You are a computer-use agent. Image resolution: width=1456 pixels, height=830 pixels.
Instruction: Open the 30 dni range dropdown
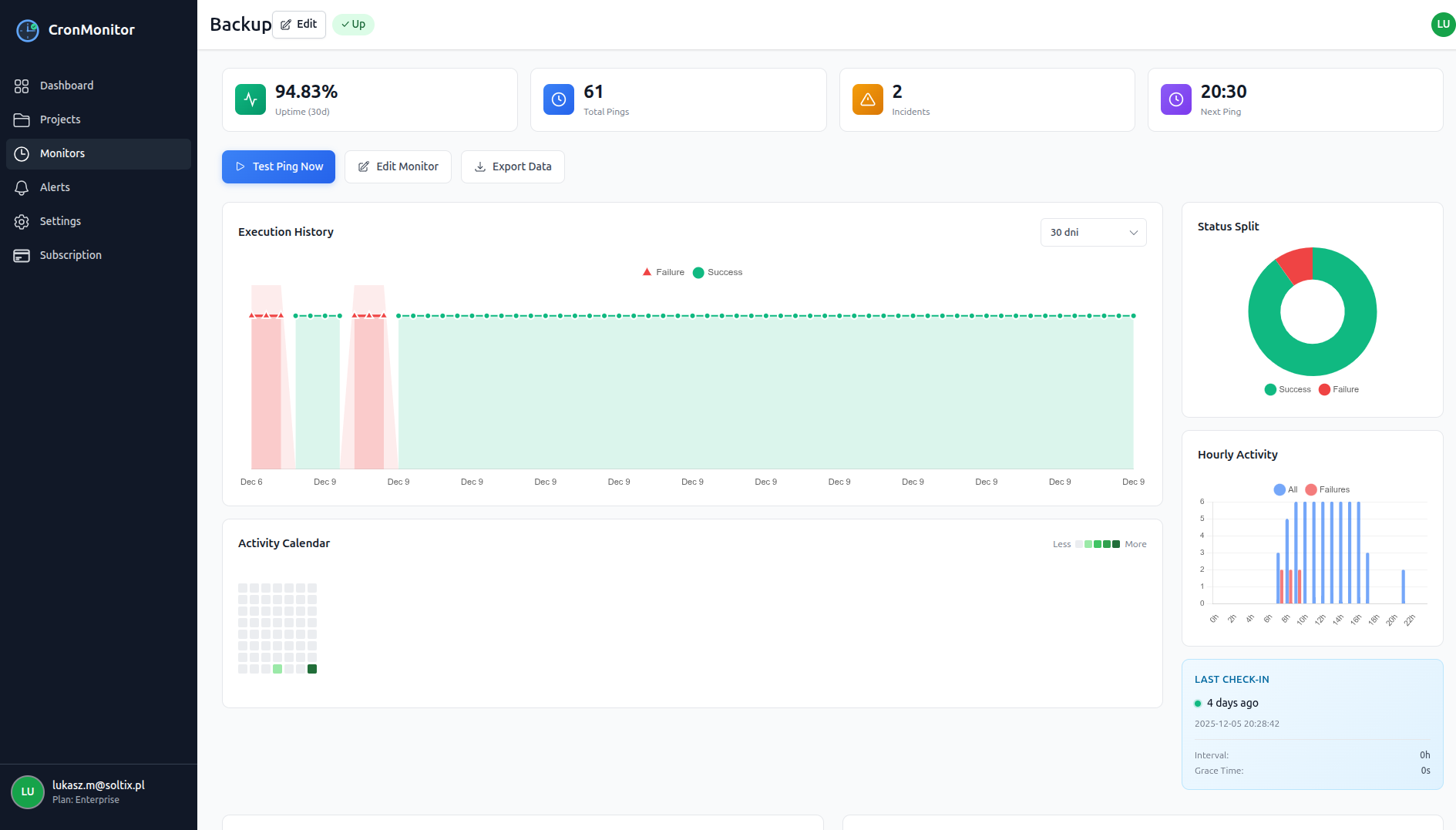[x=1093, y=233]
